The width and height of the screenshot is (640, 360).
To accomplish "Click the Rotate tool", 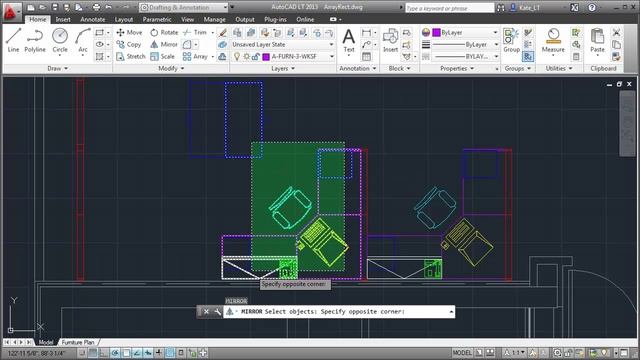I will pyautogui.click(x=164, y=32).
